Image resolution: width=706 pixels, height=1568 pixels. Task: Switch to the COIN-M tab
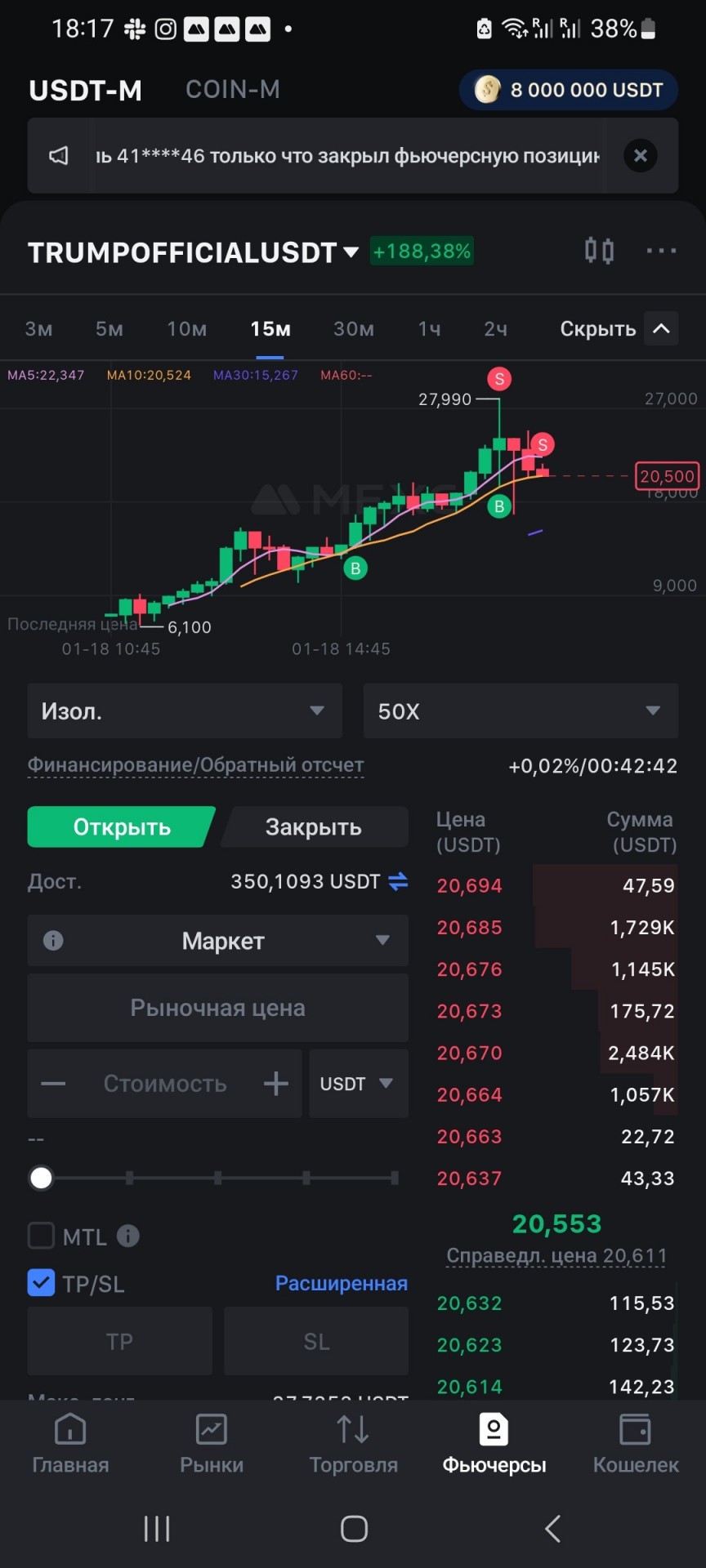click(233, 89)
